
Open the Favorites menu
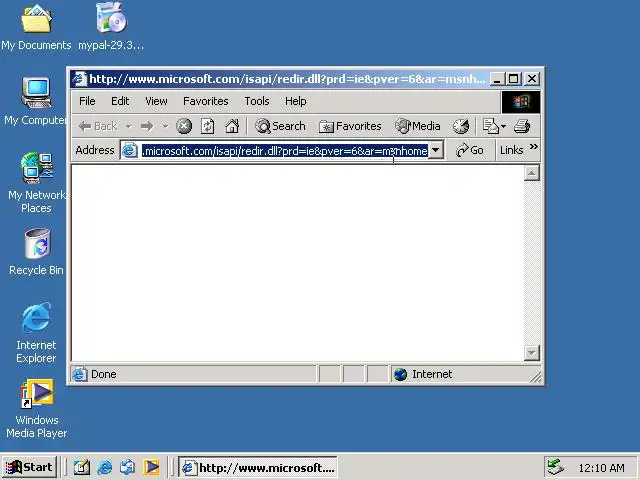(206, 101)
